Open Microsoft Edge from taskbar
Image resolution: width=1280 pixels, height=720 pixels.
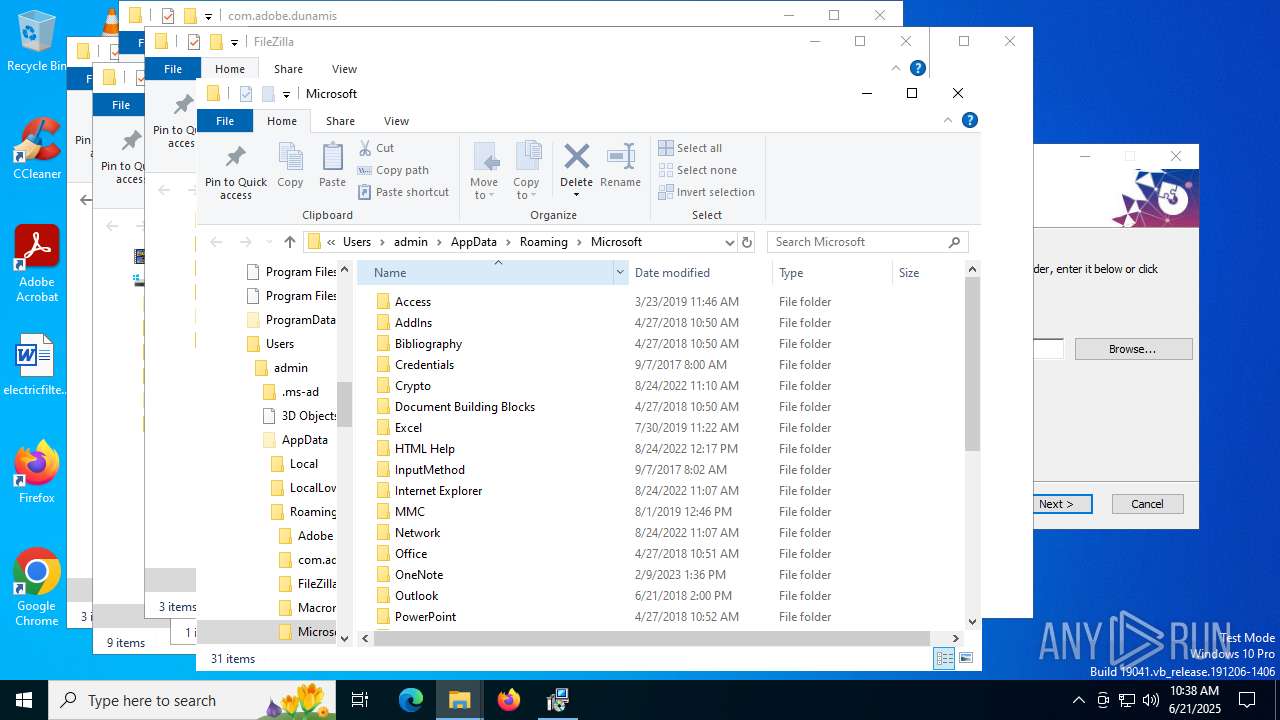(411, 700)
